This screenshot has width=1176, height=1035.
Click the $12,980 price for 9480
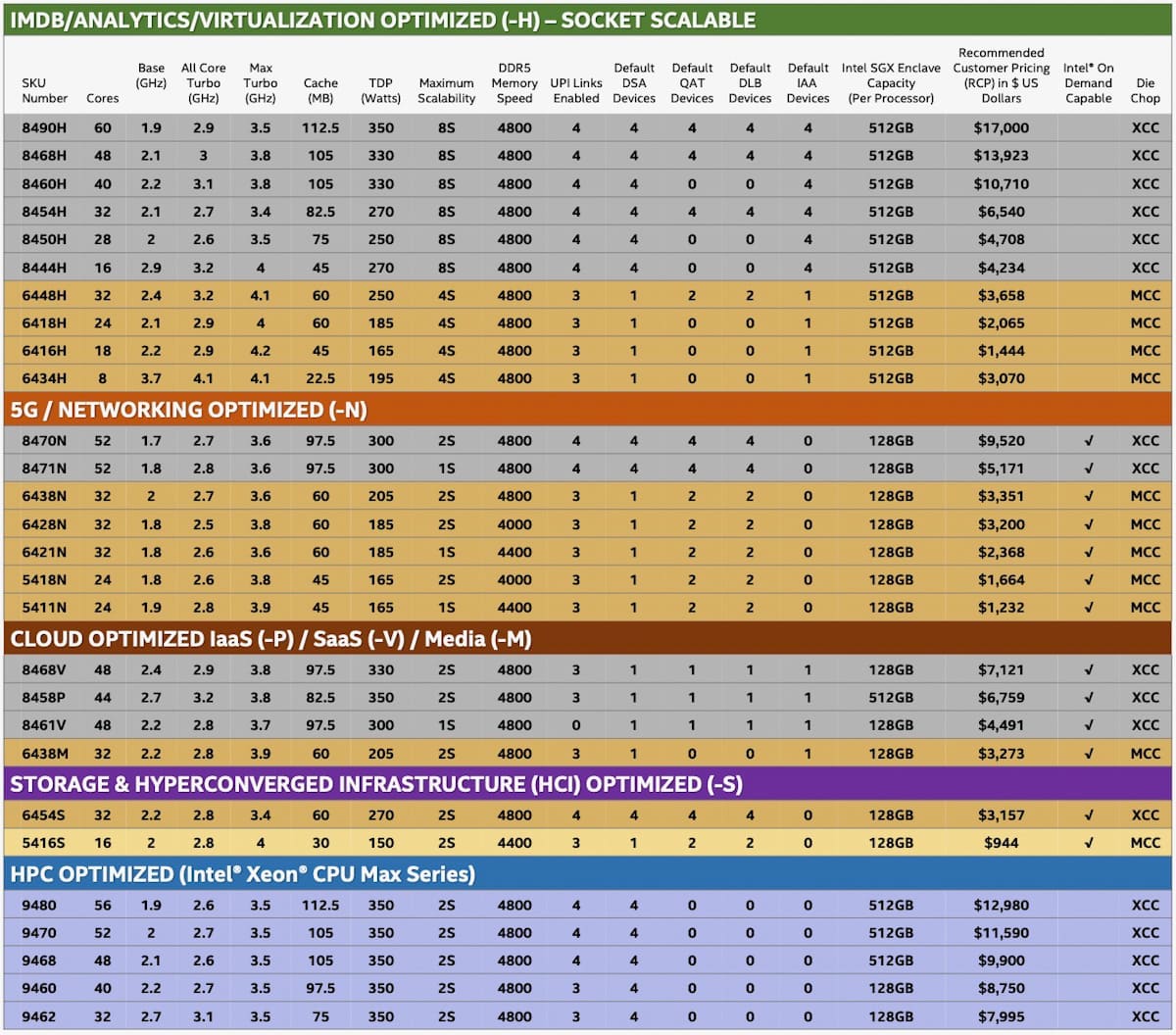pyautogui.click(x=1002, y=906)
